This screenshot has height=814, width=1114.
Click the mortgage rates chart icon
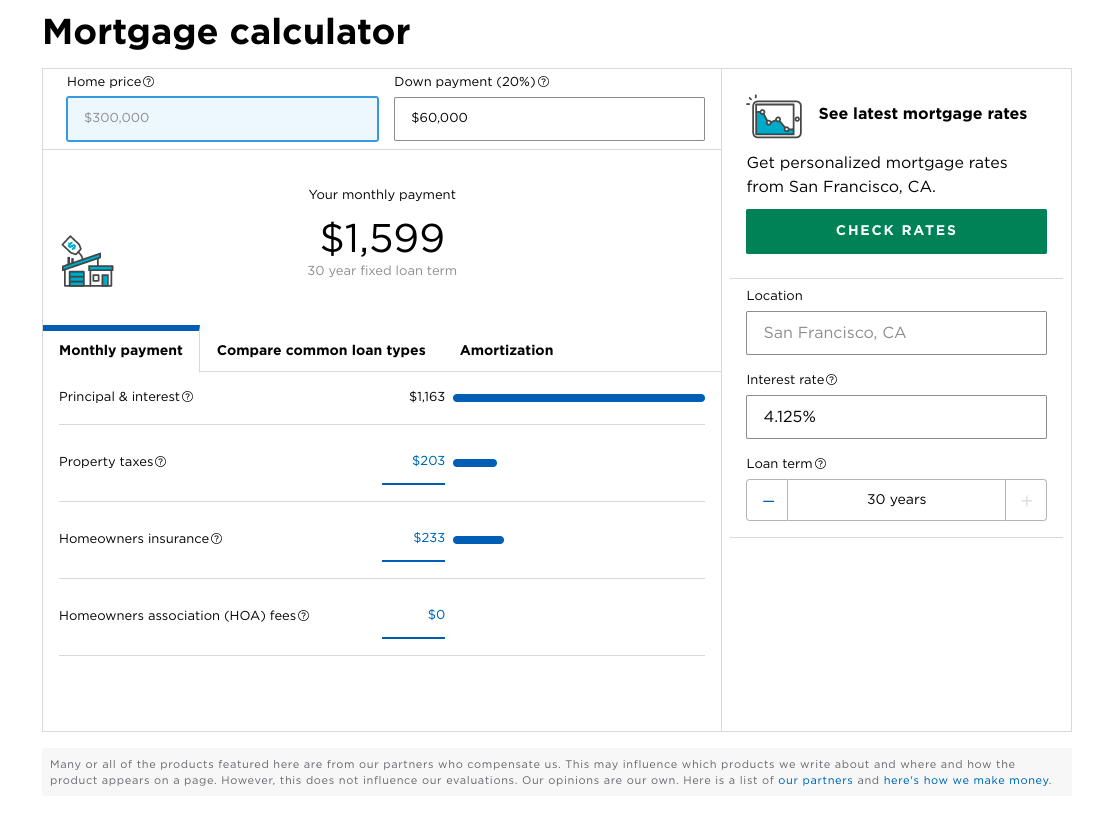pos(775,117)
